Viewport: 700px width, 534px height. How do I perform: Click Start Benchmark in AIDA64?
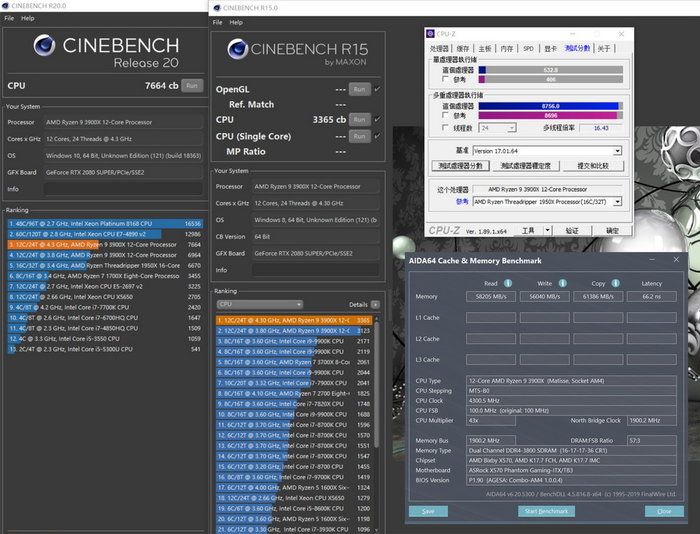(545, 511)
